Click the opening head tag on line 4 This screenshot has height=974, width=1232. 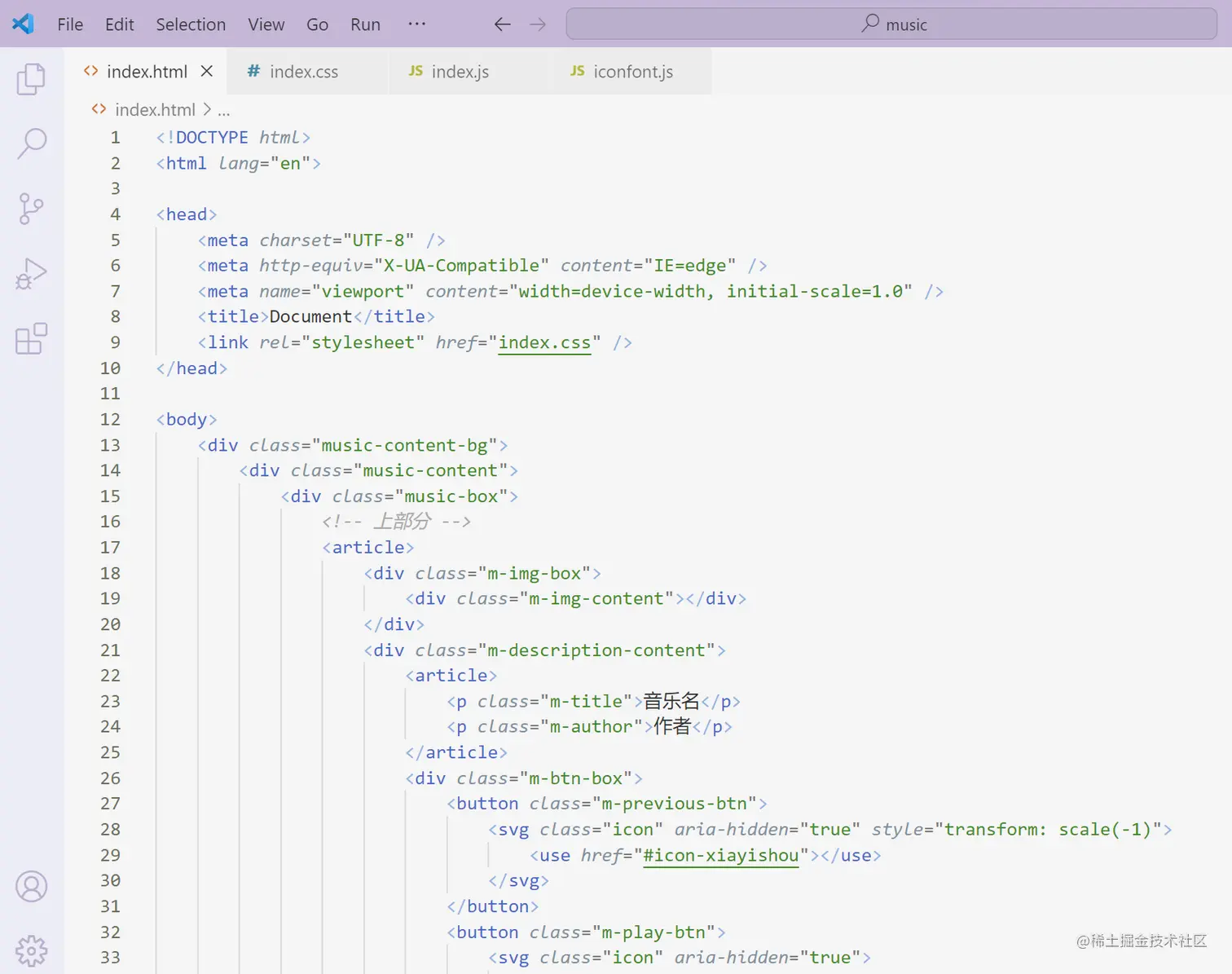187,214
